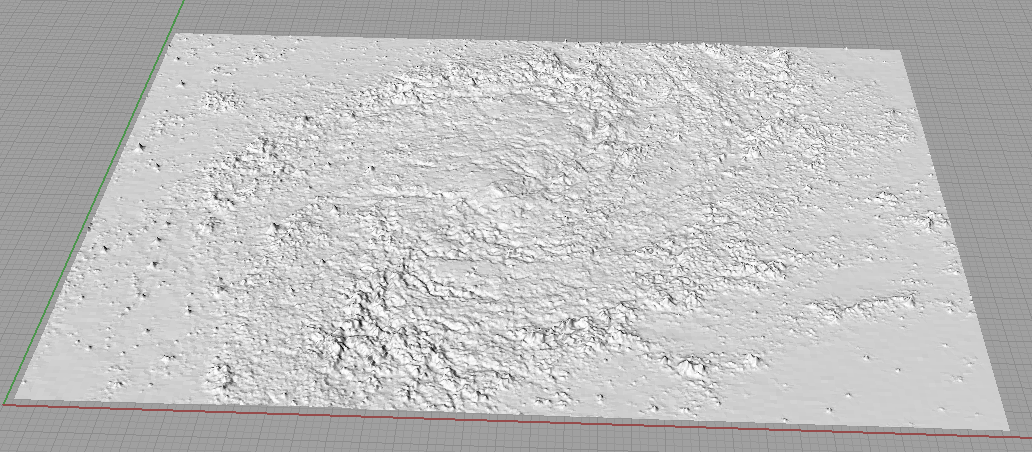This screenshot has width=1032, height=452.
Task: Select the gray terrain mesh in the viewport
Action: tap(513, 230)
